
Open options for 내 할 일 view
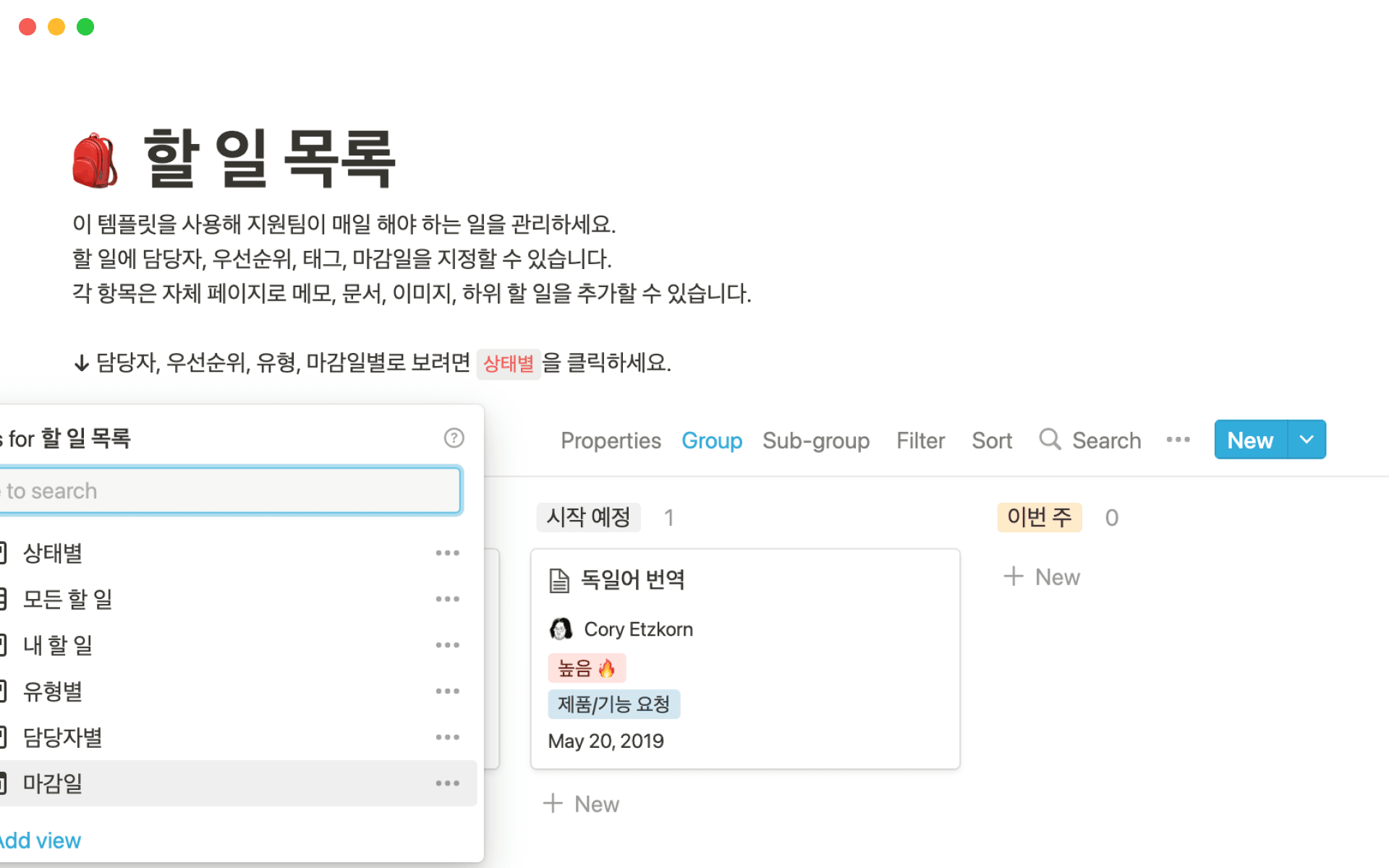tap(447, 645)
